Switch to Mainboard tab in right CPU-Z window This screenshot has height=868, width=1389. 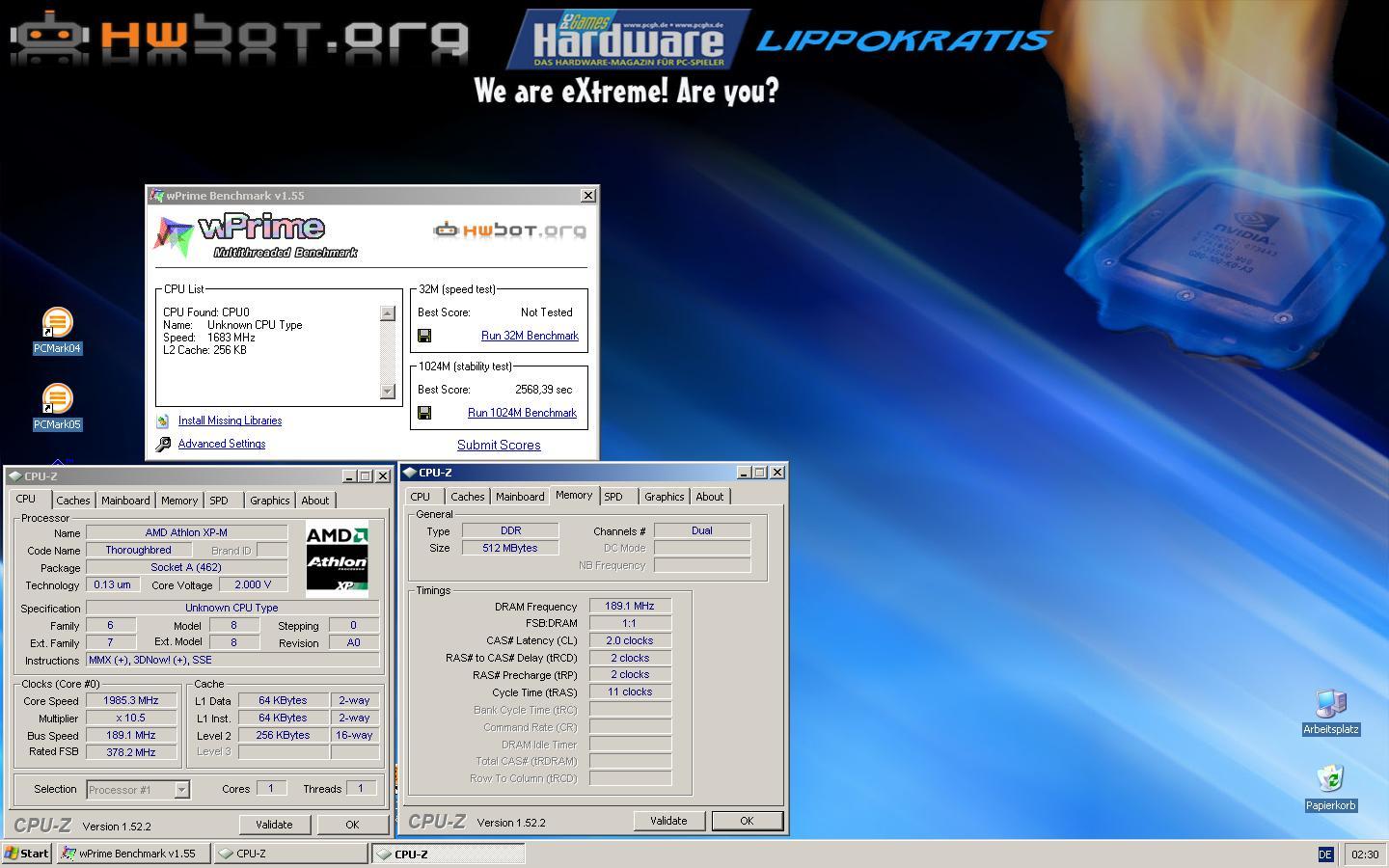click(x=520, y=497)
